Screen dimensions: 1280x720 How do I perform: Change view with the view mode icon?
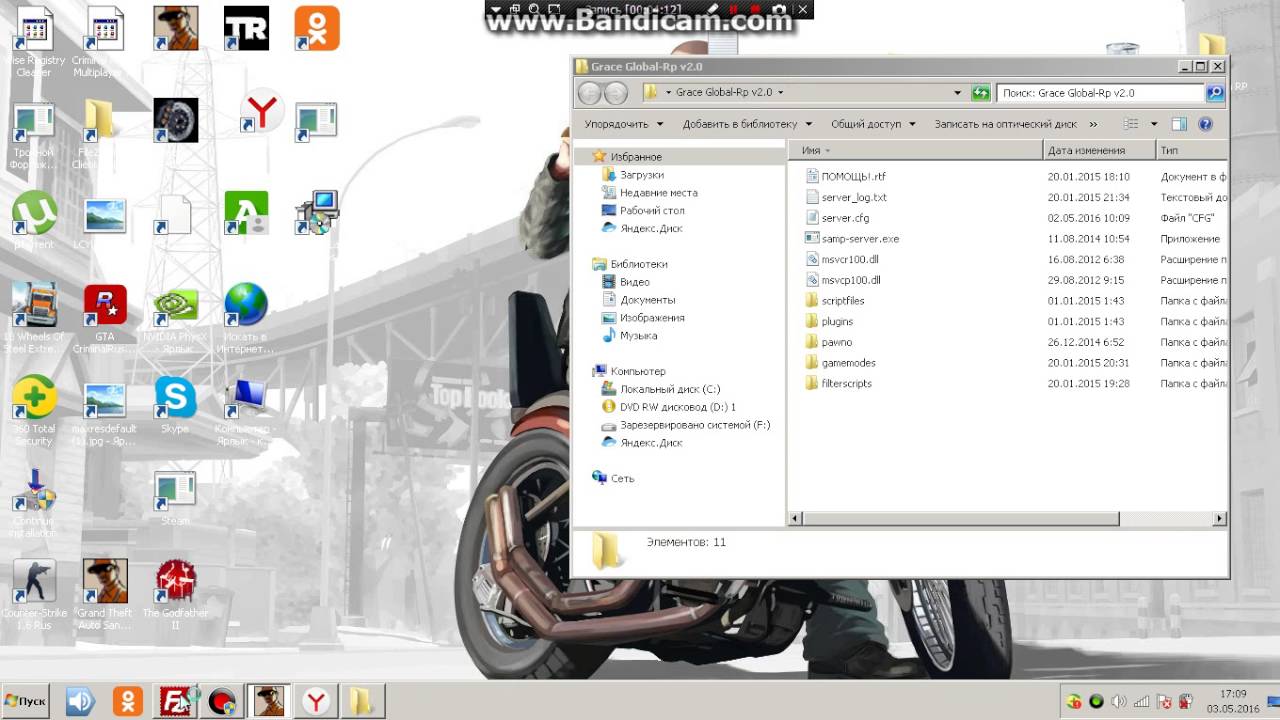(1131, 124)
